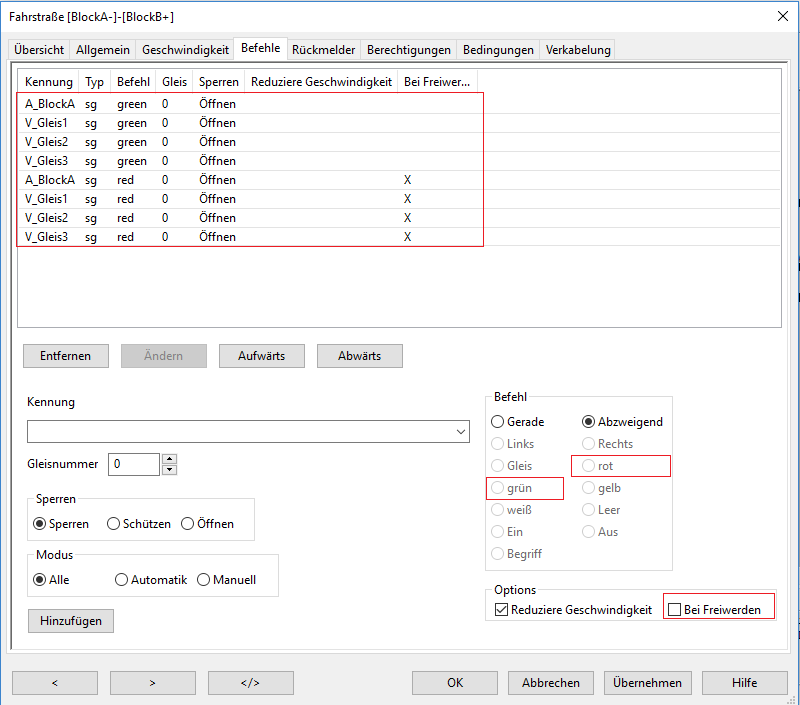Choose Automatik mode radio button
Image resolution: width=800 pixels, height=705 pixels.
(122, 579)
